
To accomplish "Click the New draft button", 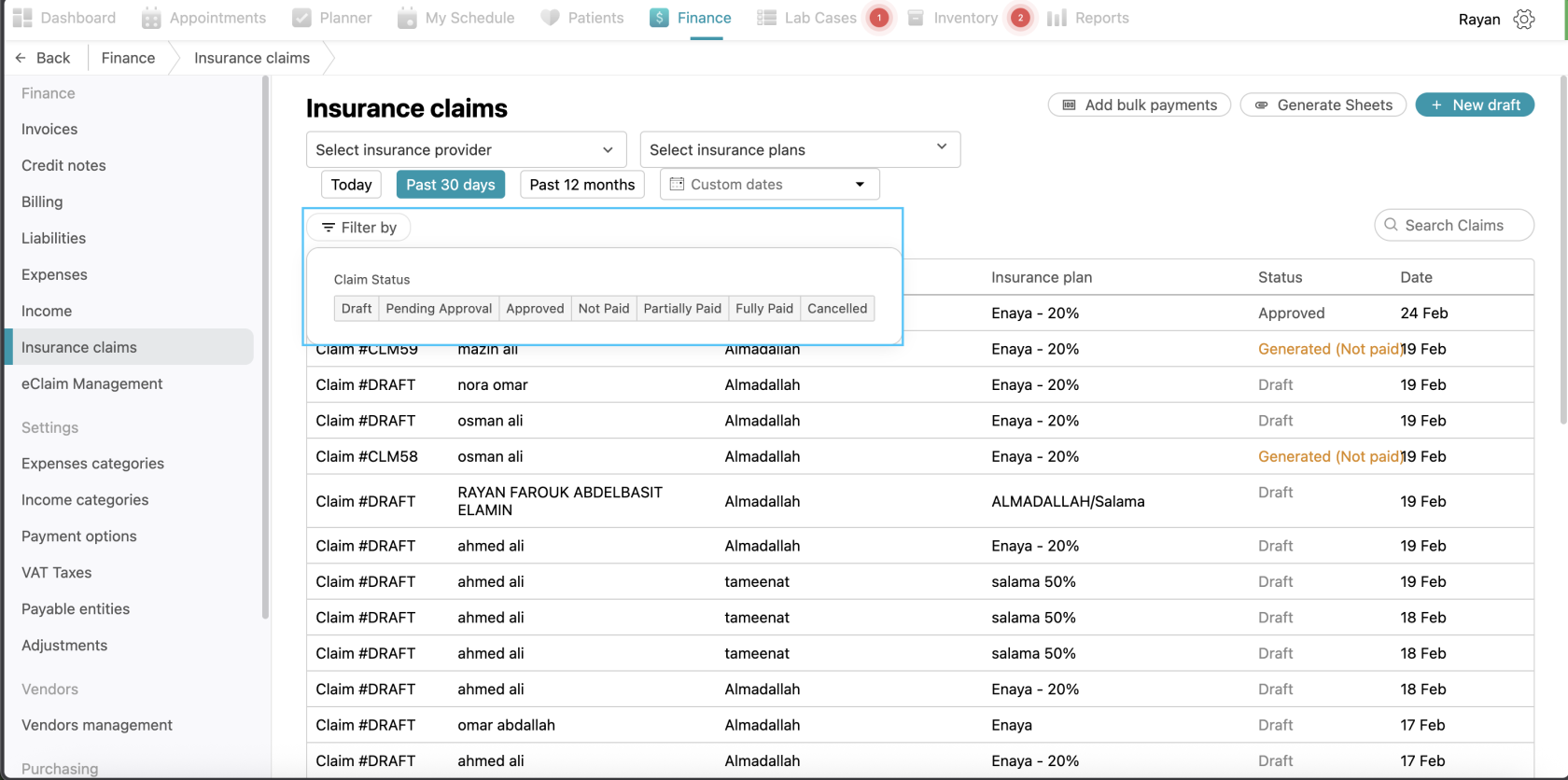I will pyautogui.click(x=1475, y=104).
